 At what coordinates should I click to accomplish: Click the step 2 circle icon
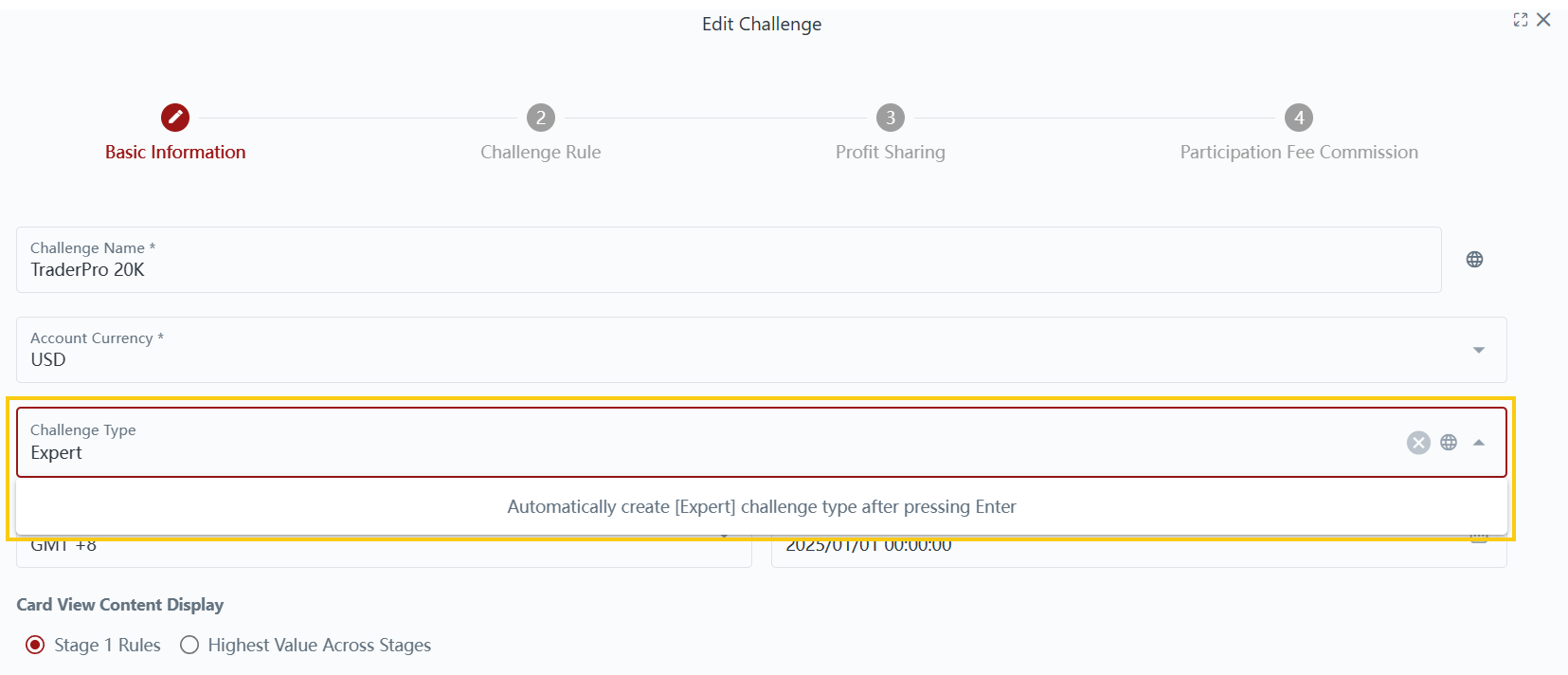[x=541, y=118]
